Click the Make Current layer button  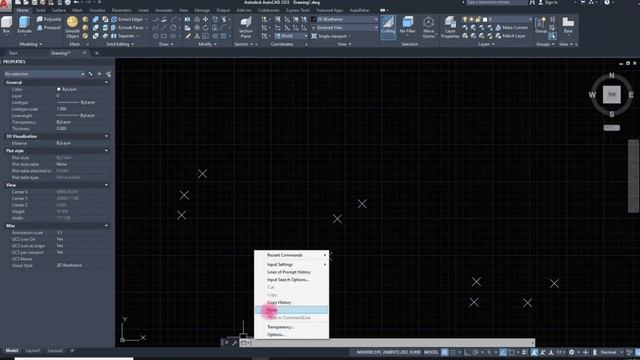coord(511,27)
